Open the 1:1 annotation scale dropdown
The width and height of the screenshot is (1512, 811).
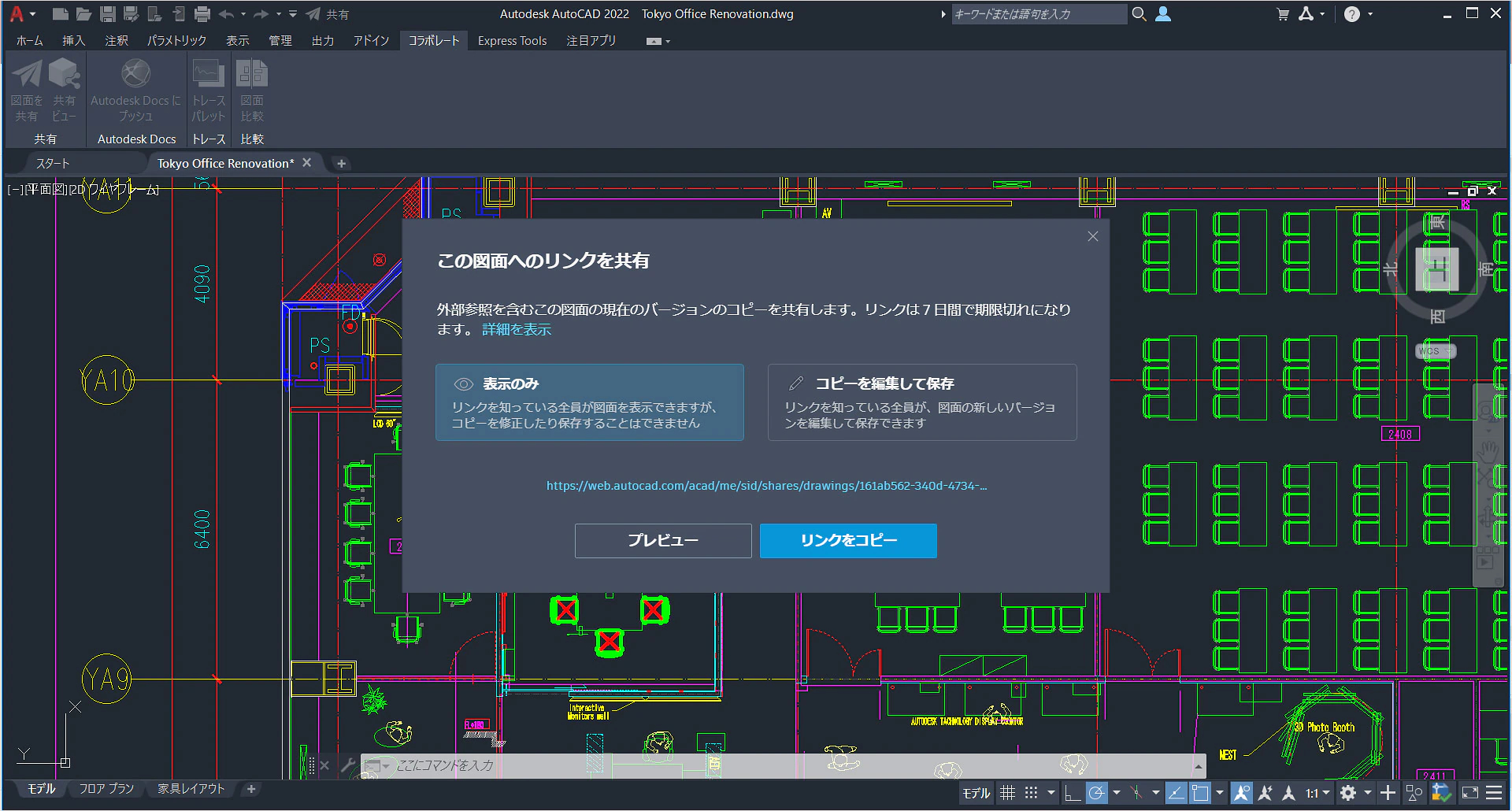coord(1317,793)
